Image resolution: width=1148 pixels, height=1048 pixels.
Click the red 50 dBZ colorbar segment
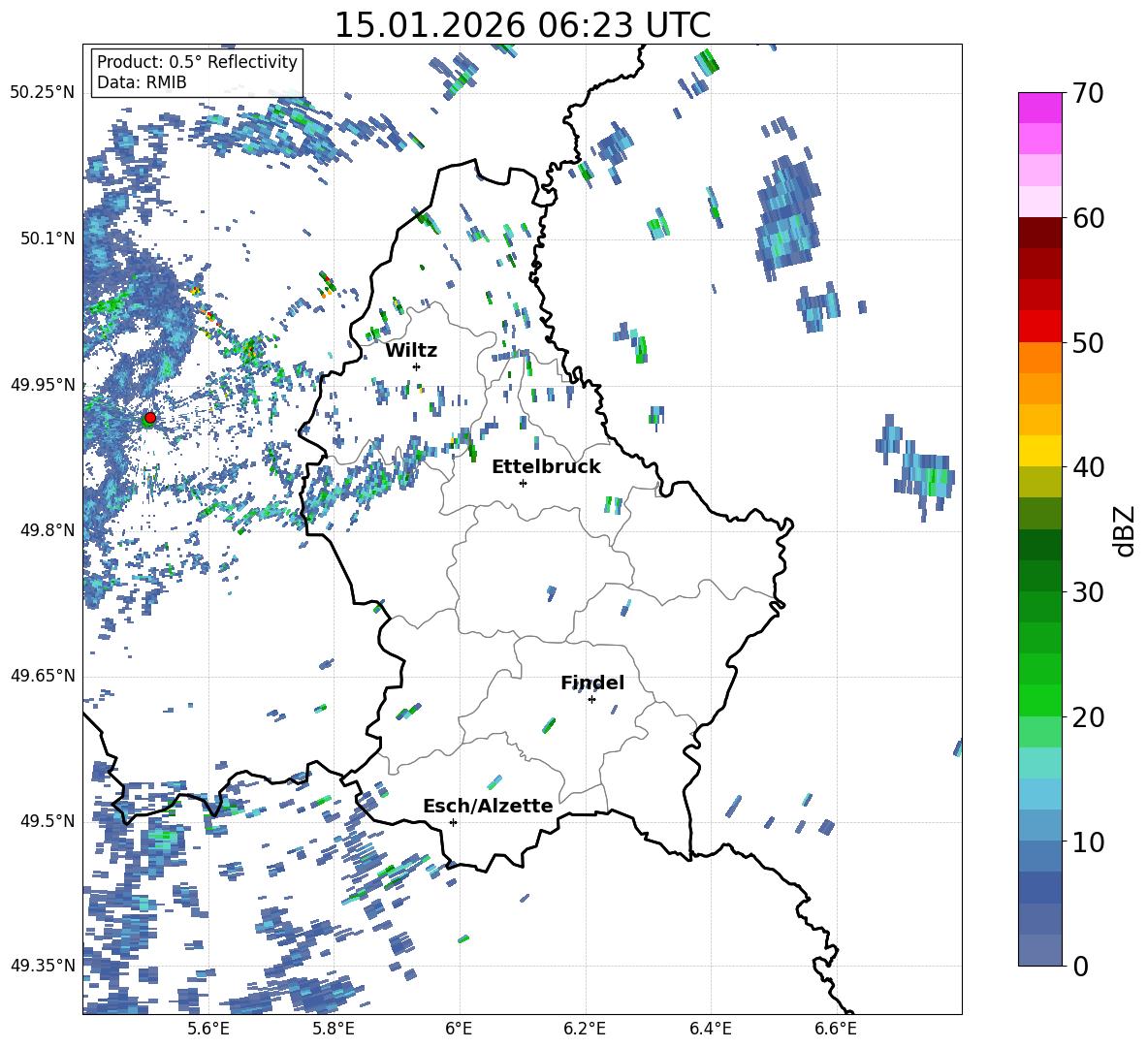(1039, 327)
